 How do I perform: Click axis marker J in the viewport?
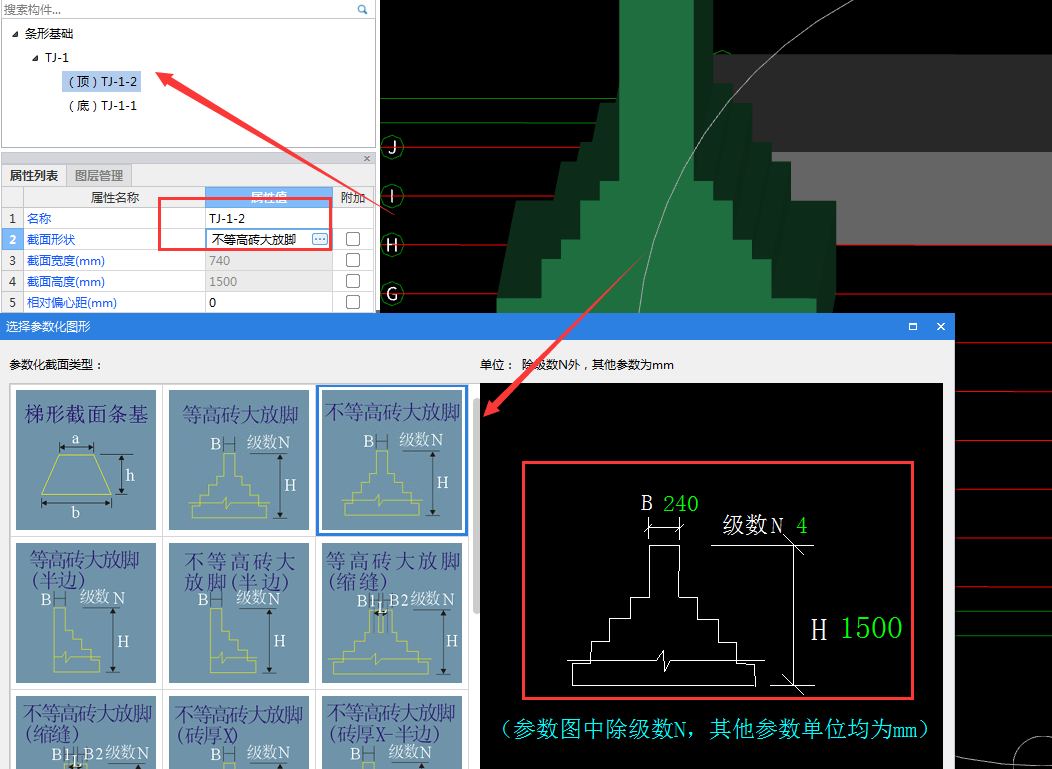point(392,147)
